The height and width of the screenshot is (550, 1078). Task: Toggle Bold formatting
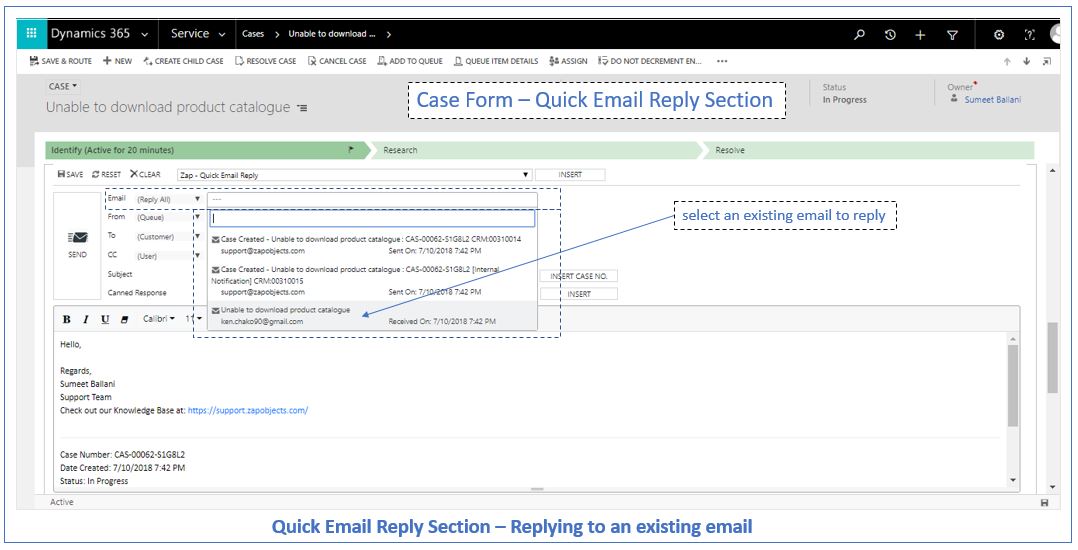pos(67,319)
